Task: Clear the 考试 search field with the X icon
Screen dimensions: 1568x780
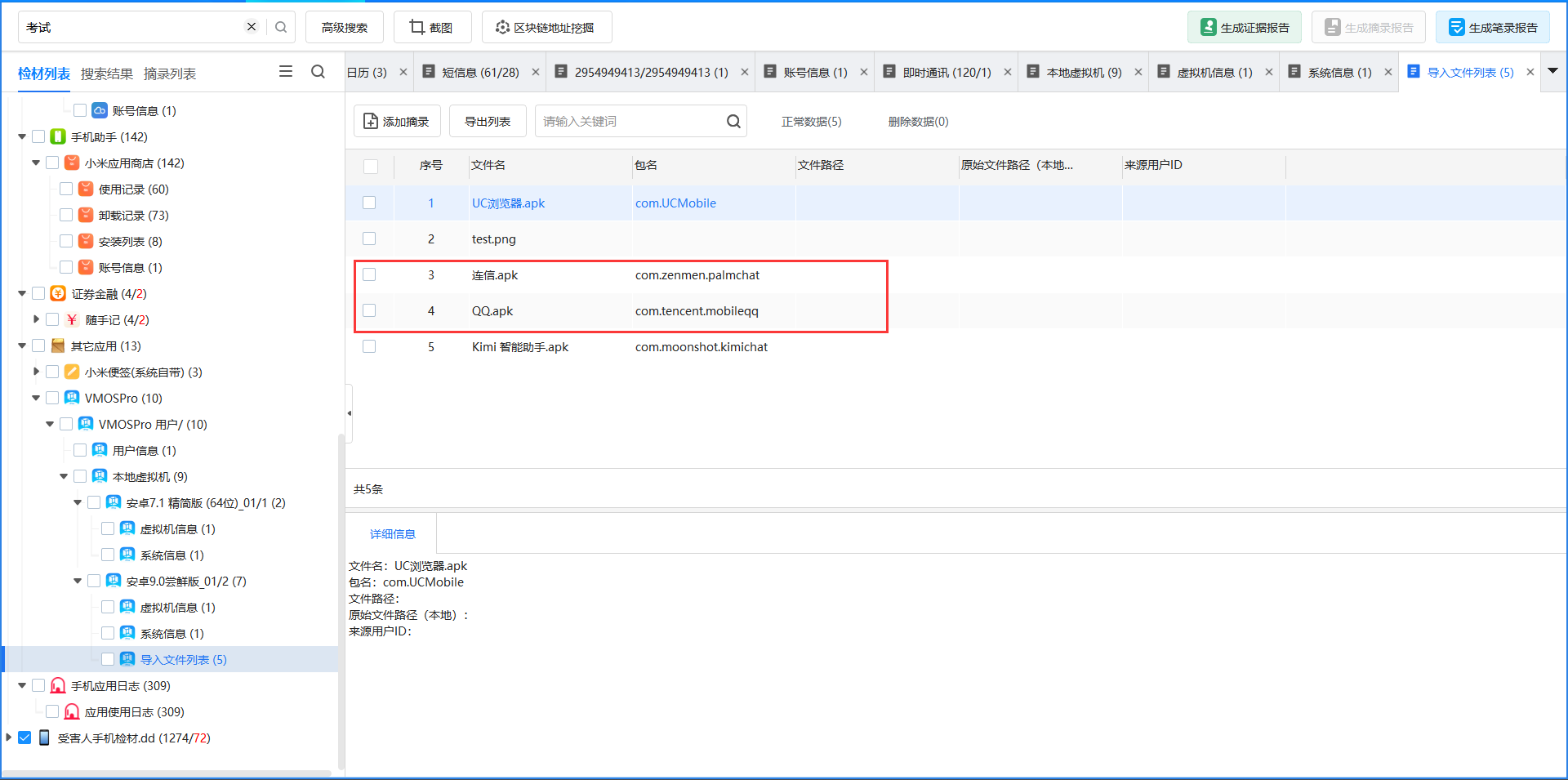Action: (x=251, y=26)
